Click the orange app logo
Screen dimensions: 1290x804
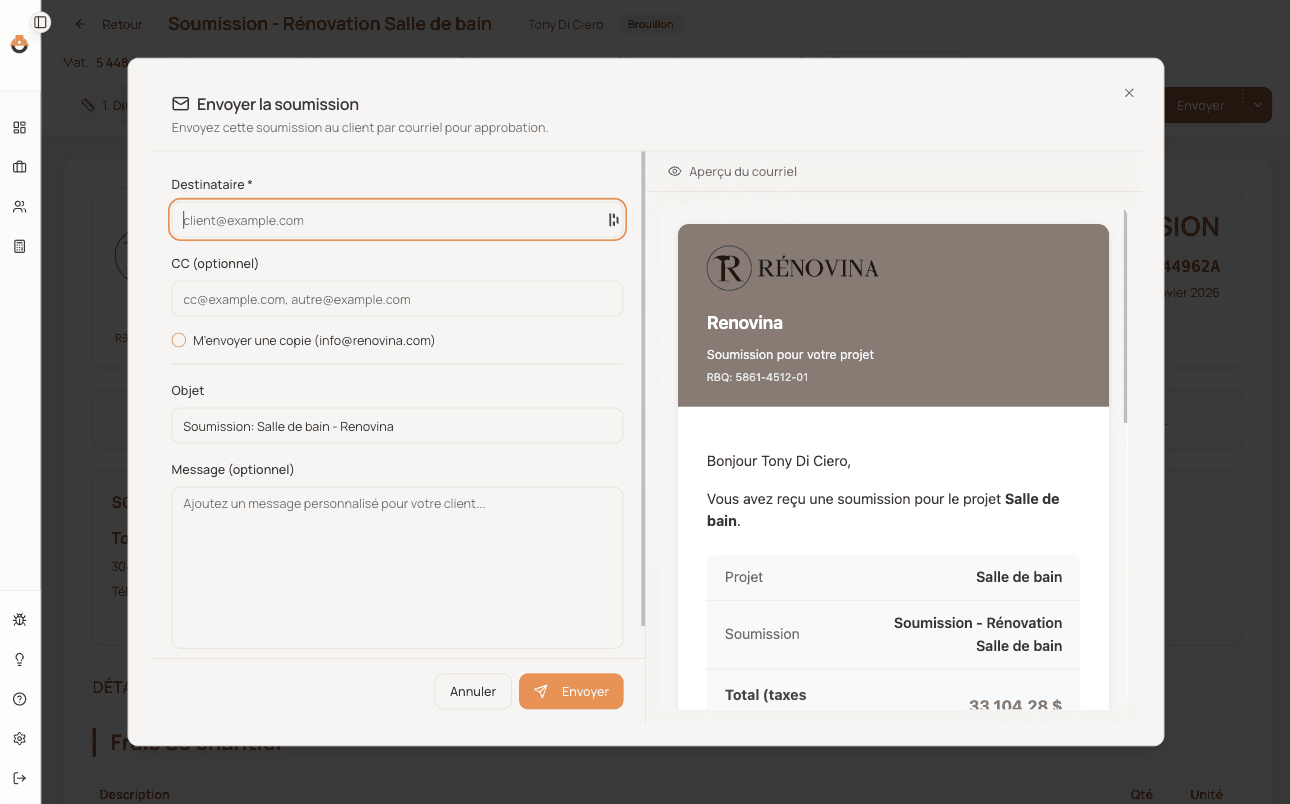click(x=19, y=44)
